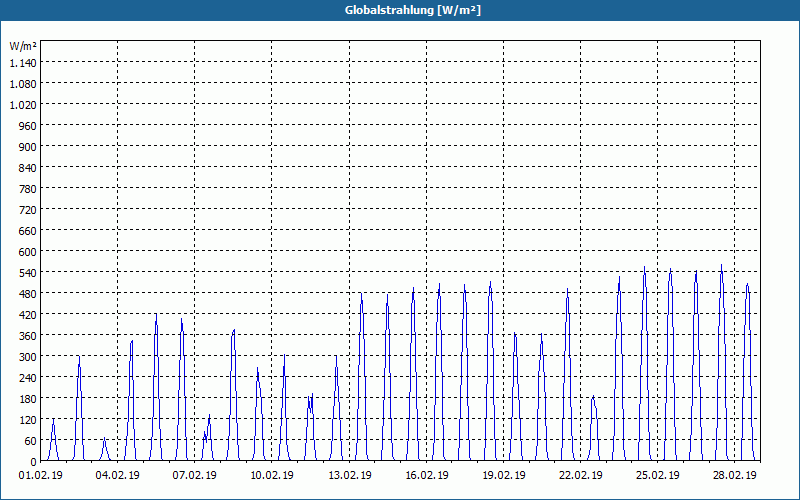Click the 0 value at y-axis bottom
Viewport: 800px width, 500px height.
point(34,462)
